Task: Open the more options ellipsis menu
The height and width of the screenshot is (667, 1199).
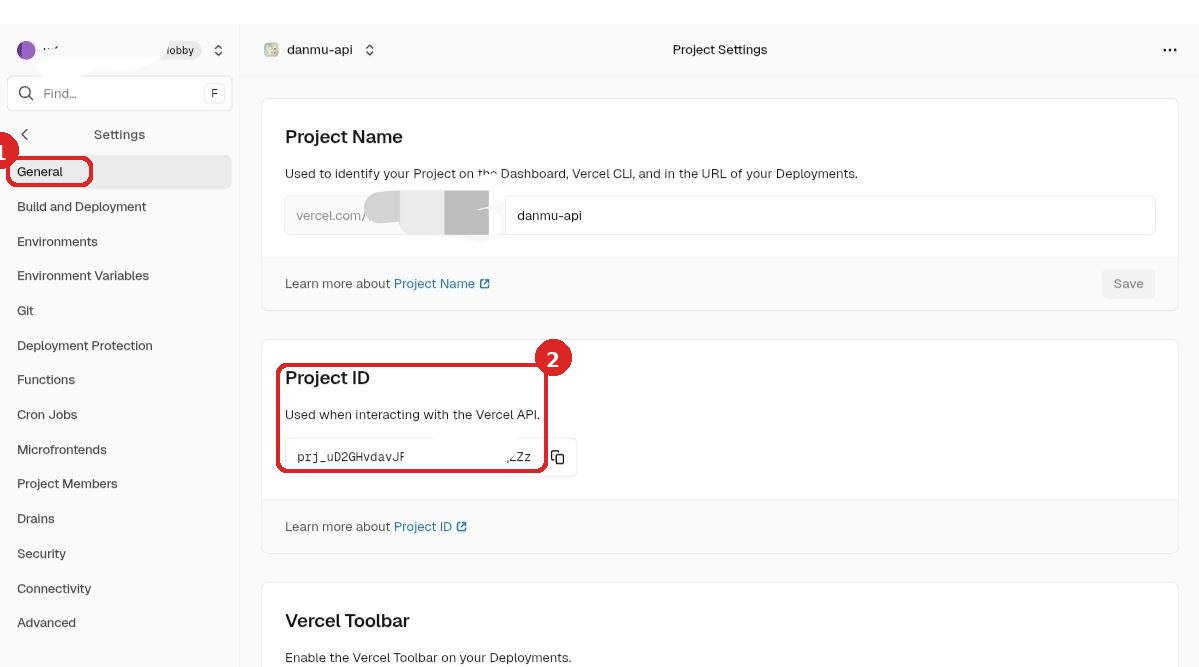Action: [1169, 49]
